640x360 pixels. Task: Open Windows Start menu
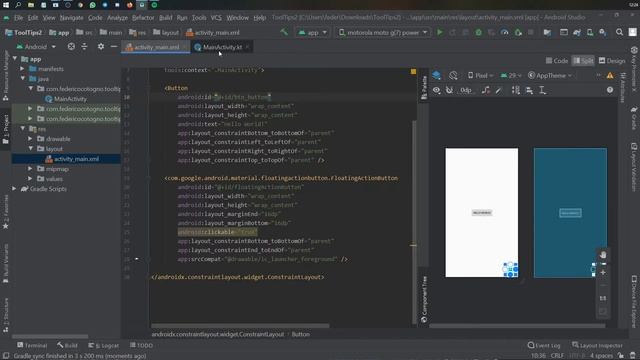click(6, 5)
